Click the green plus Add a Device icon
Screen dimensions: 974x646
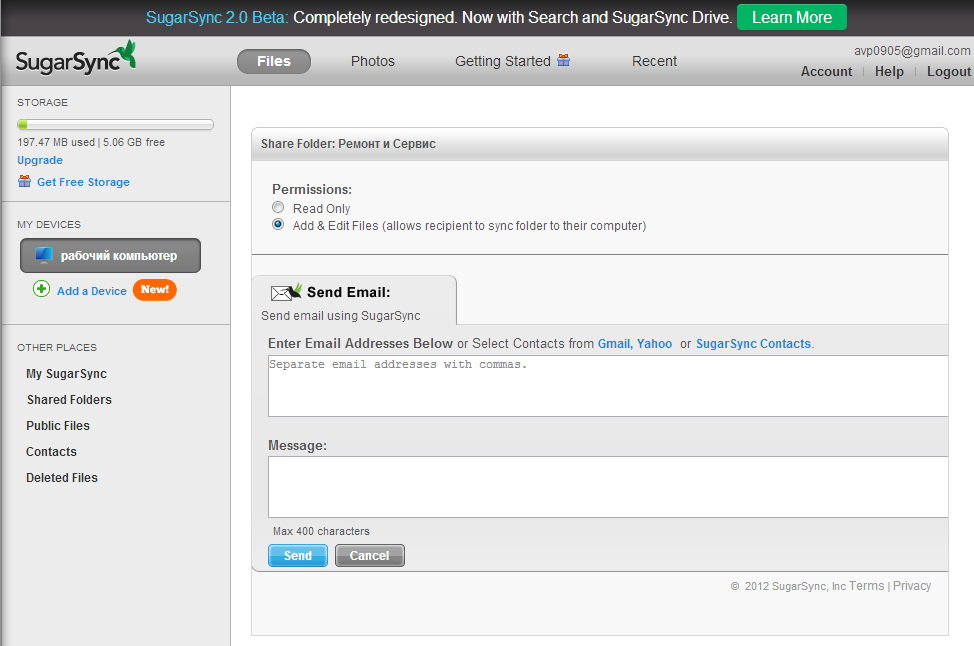[42, 289]
